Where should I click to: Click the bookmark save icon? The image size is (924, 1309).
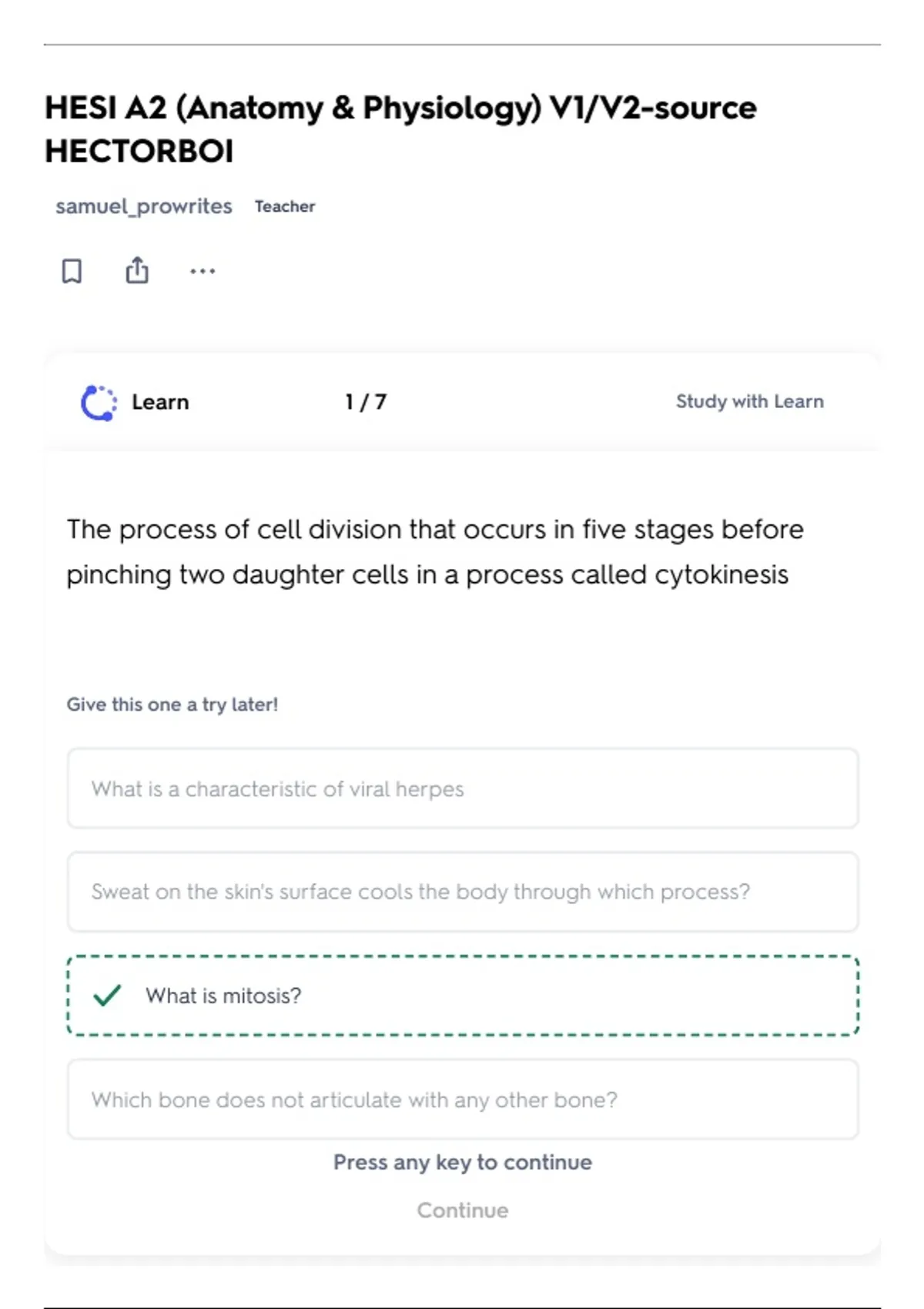coord(72,271)
